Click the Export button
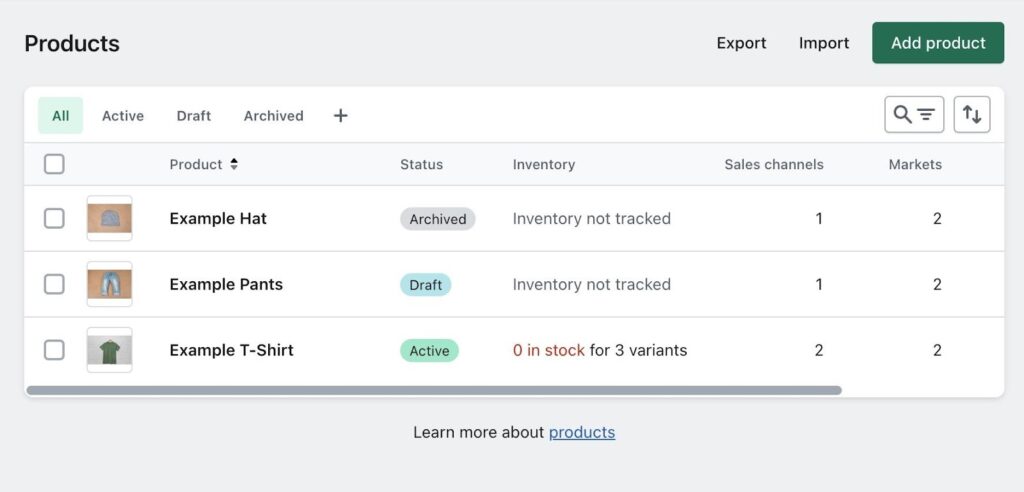This screenshot has width=1024, height=492. [741, 43]
